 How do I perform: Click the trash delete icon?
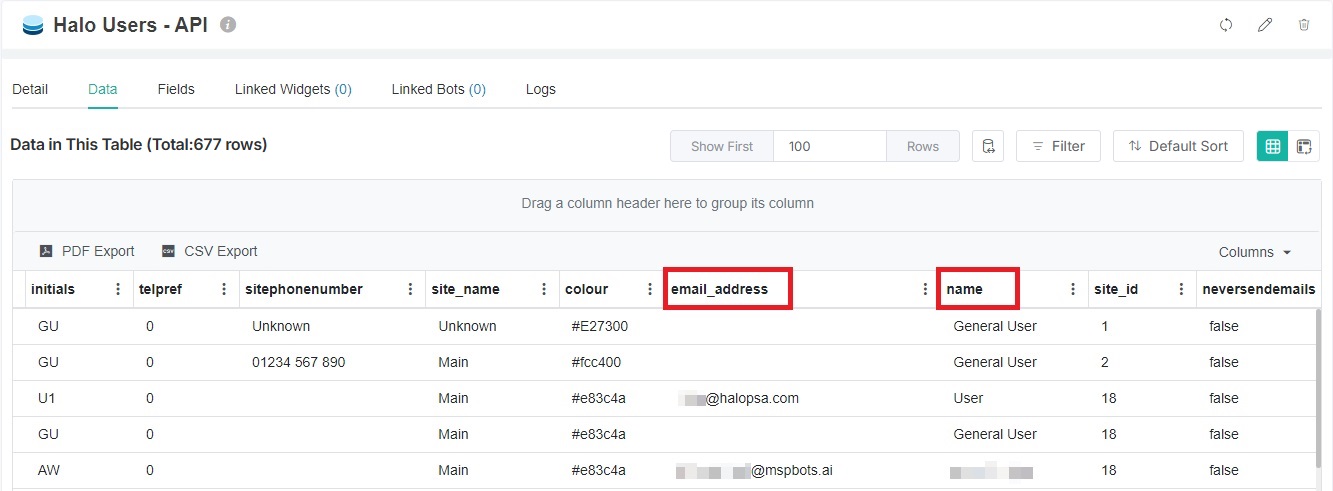click(x=1304, y=25)
